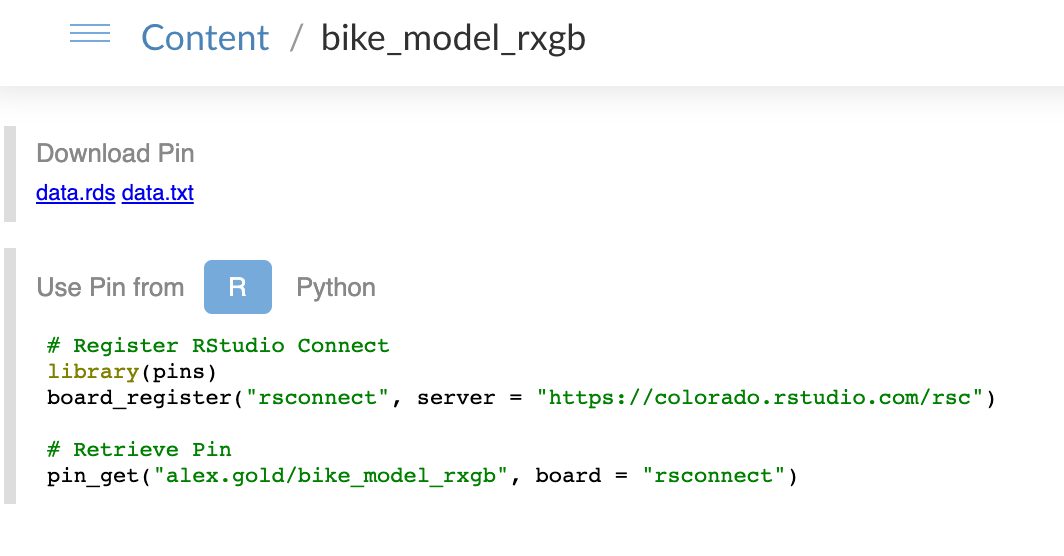
Task: Click the pin_get function name
Action: (x=93, y=477)
